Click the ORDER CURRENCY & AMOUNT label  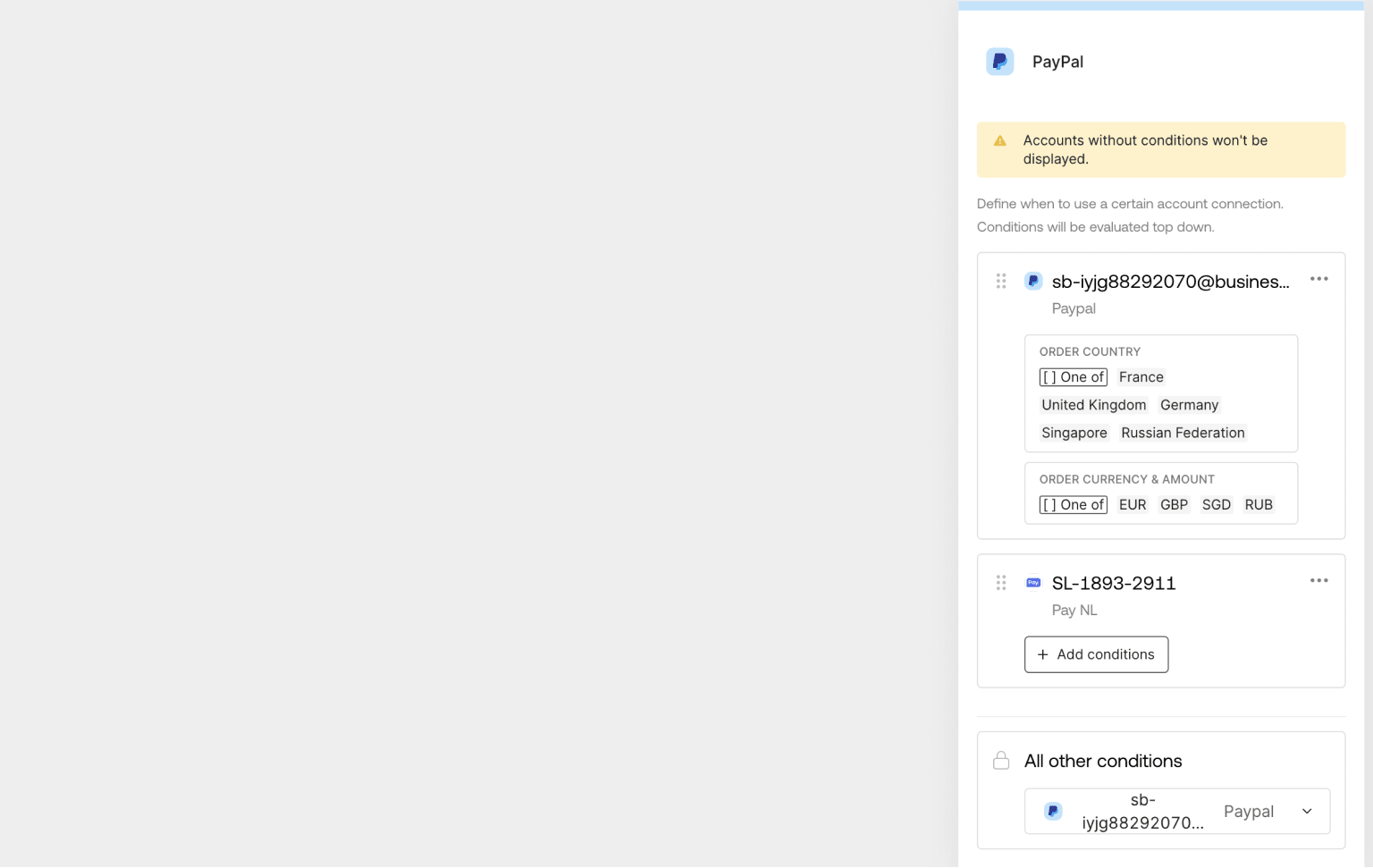(x=1126, y=480)
